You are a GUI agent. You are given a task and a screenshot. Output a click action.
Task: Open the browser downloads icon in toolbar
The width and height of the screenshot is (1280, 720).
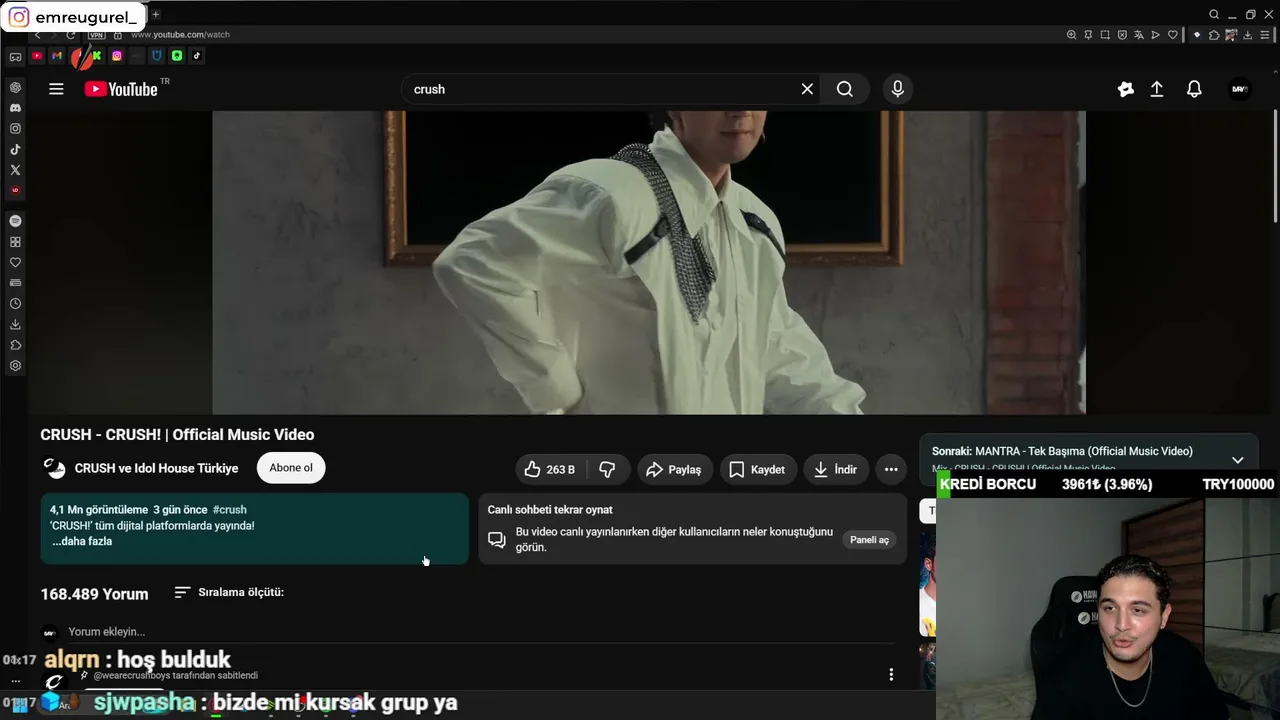pyautogui.click(x=1247, y=35)
